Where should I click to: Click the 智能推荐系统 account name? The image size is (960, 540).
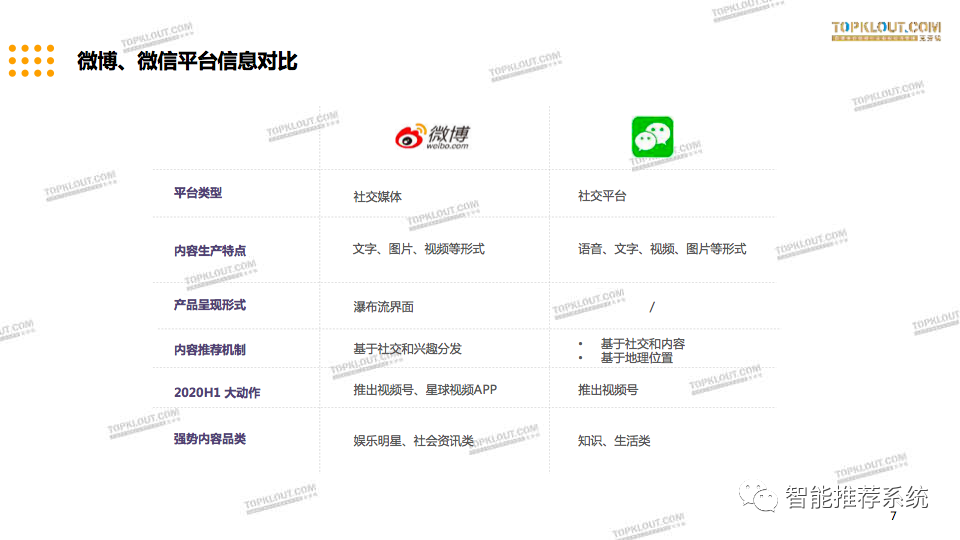(857, 497)
